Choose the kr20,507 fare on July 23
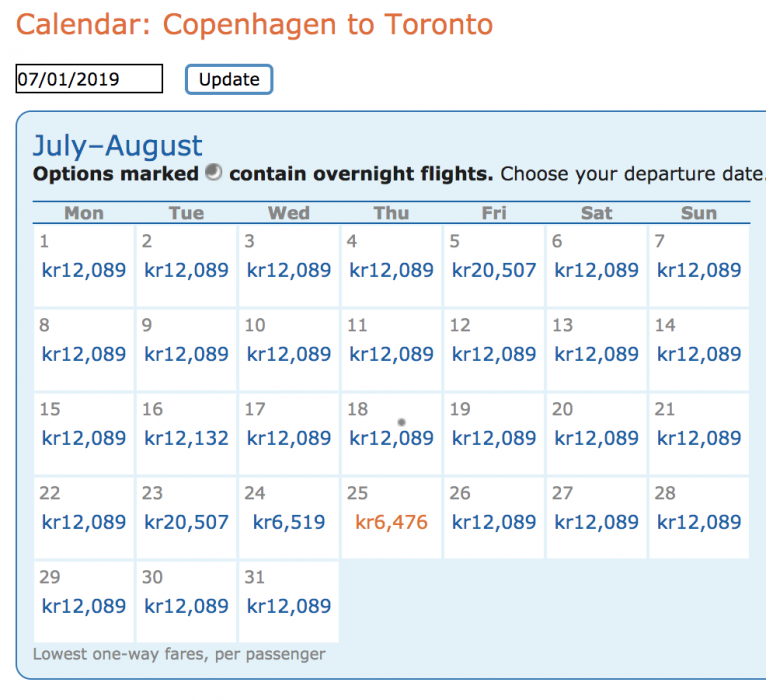Viewport: 766px width, 700px height. pyautogui.click(x=187, y=522)
